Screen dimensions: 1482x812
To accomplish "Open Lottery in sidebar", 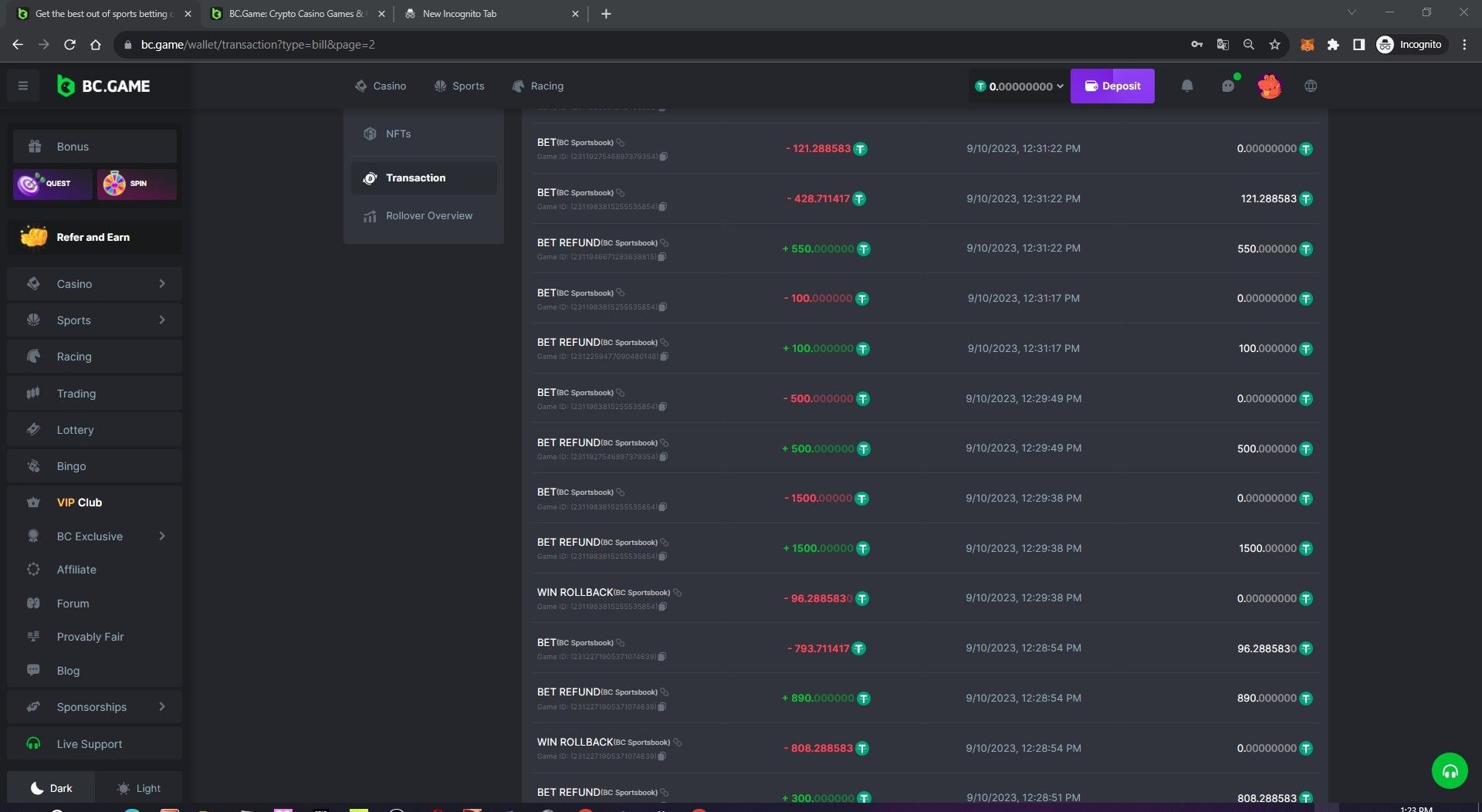I will point(95,430).
